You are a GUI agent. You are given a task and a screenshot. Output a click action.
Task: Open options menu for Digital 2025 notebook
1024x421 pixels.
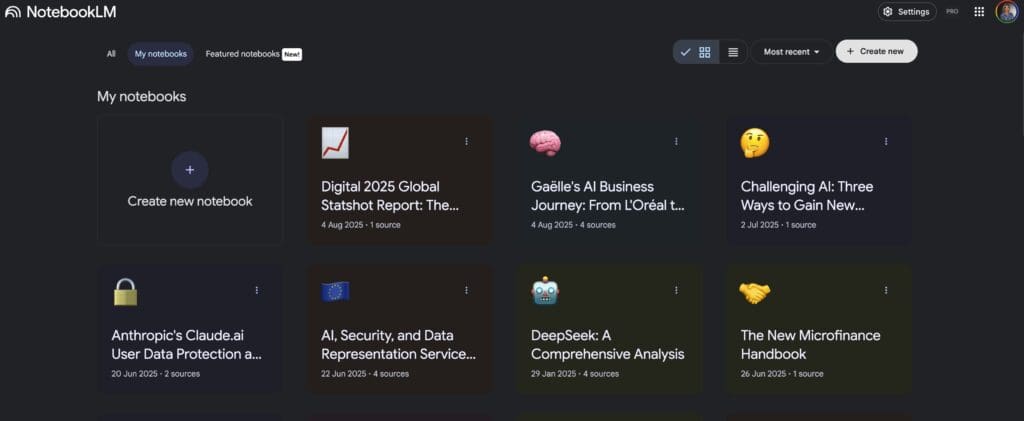tap(466, 141)
